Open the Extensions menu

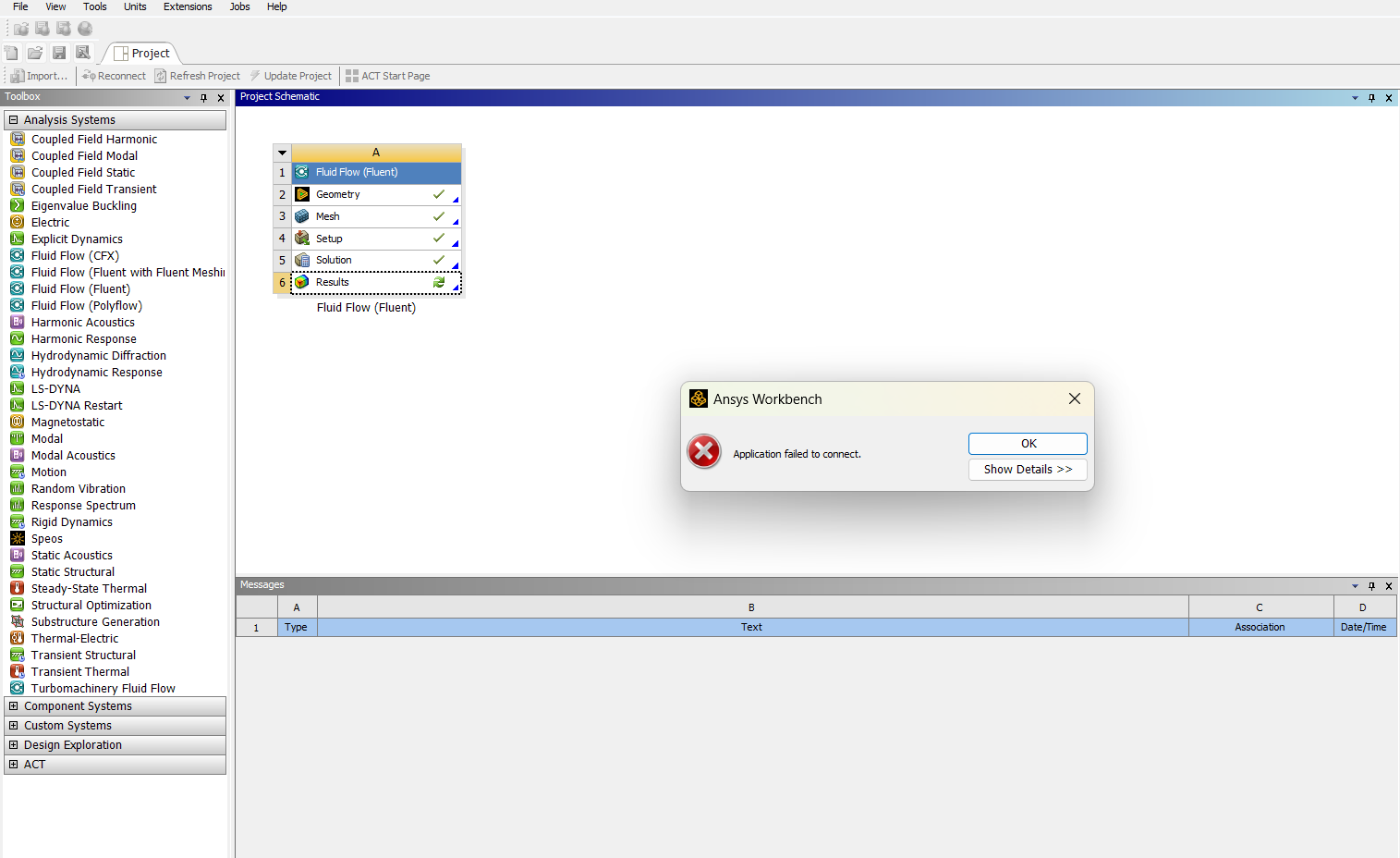pos(188,6)
